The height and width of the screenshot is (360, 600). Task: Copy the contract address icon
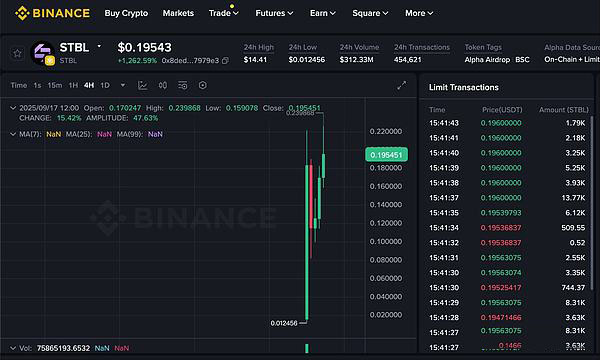[225, 60]
